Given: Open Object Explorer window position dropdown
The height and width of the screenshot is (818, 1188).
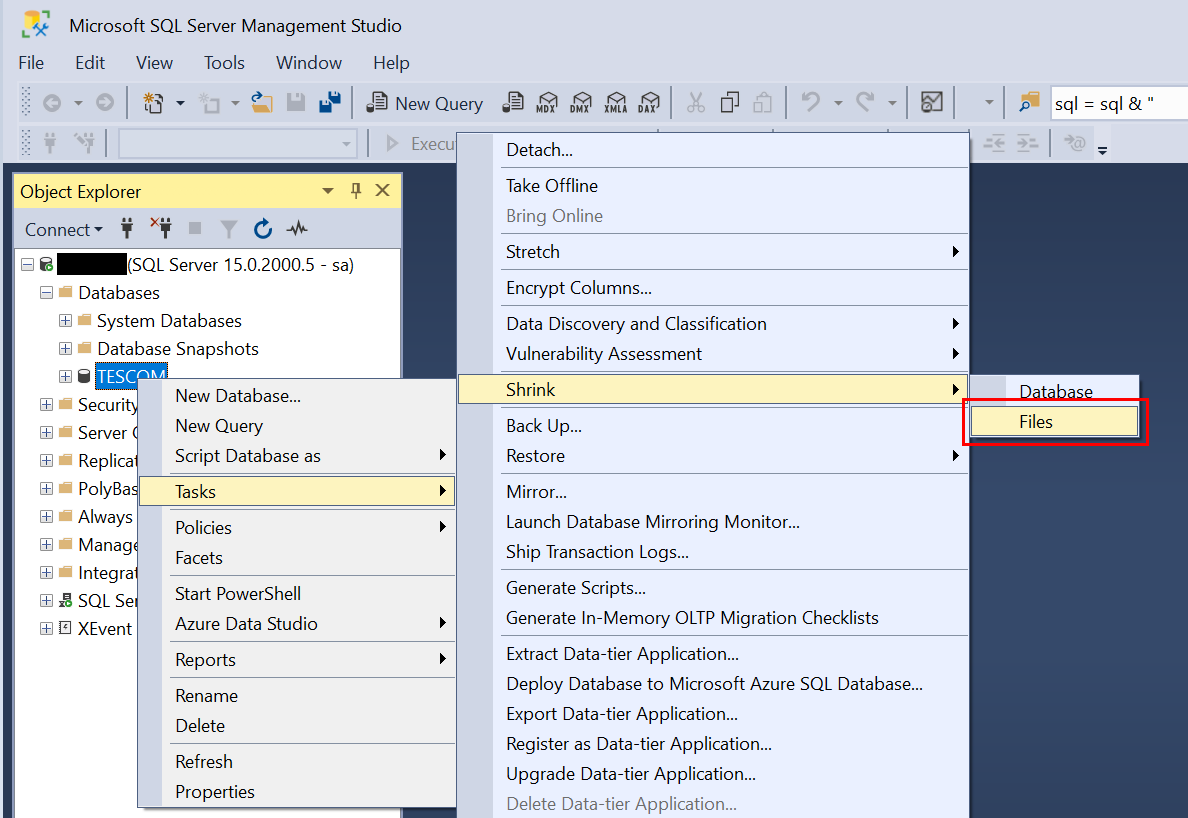Looking at the screenshot, I should tap(328, 192).
